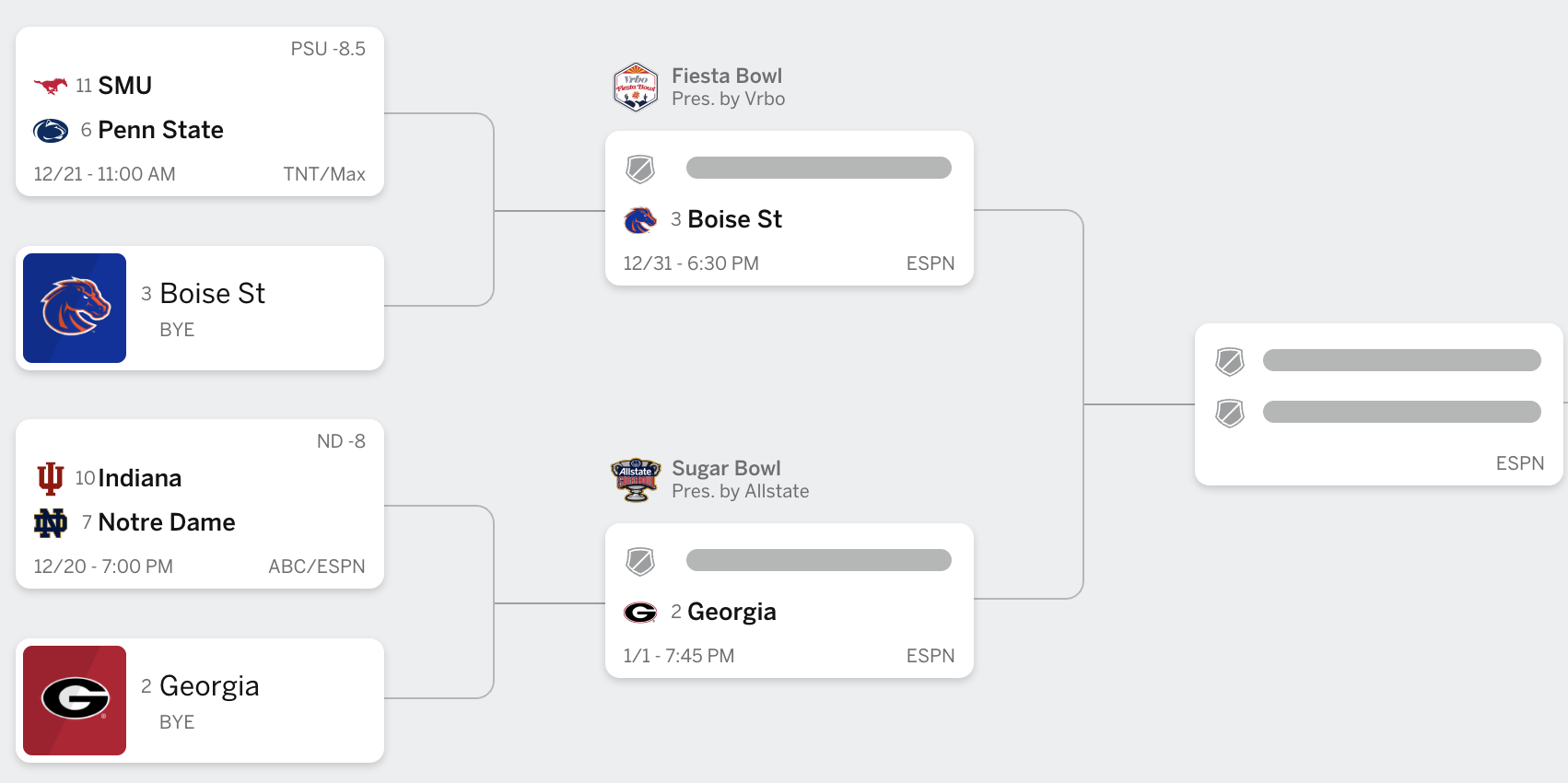
Task: Click placeholder shield in Fiesta Bowl card
Action: 640,169
